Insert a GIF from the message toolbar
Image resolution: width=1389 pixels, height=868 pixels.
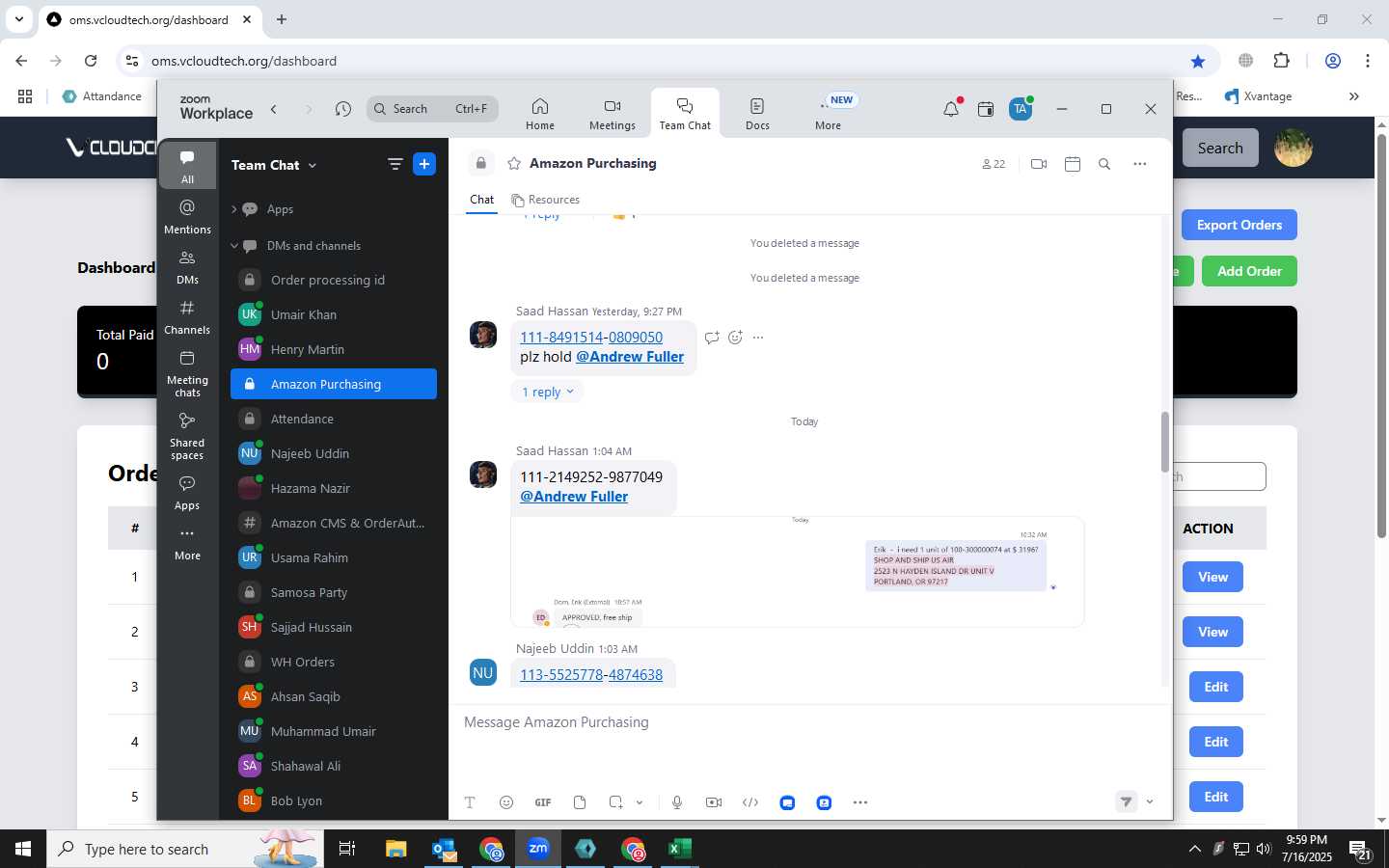click(543, 802)
